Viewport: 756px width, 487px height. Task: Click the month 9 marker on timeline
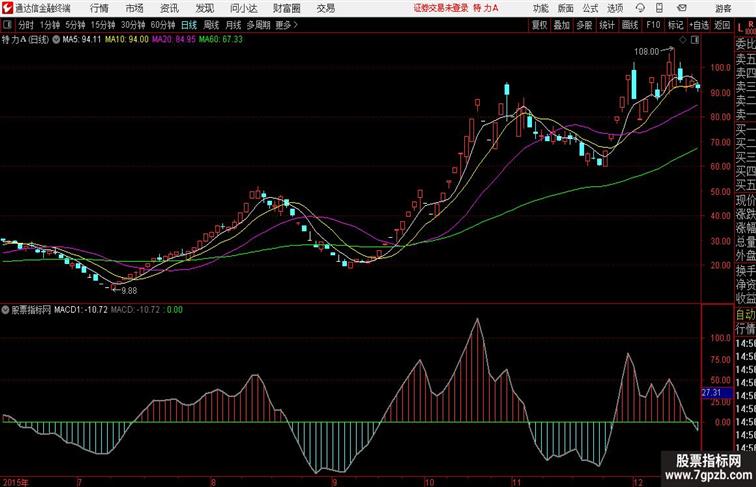(x=334, y=482)
